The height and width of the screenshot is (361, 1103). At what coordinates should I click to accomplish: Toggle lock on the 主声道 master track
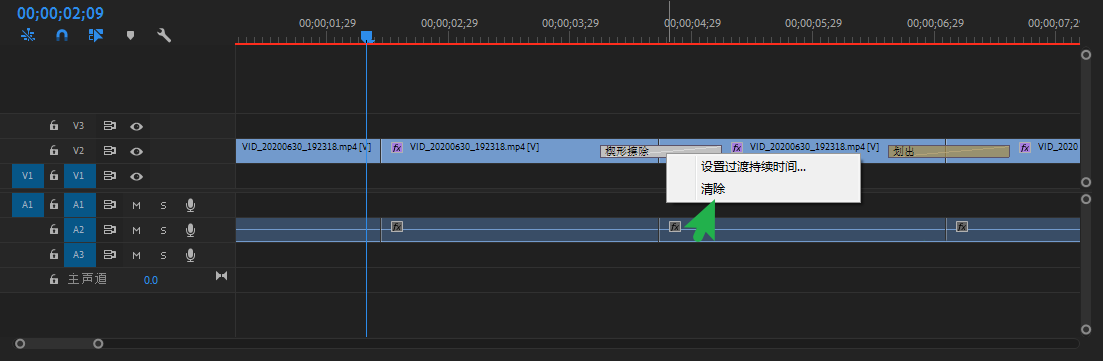[x=53, y=279]
